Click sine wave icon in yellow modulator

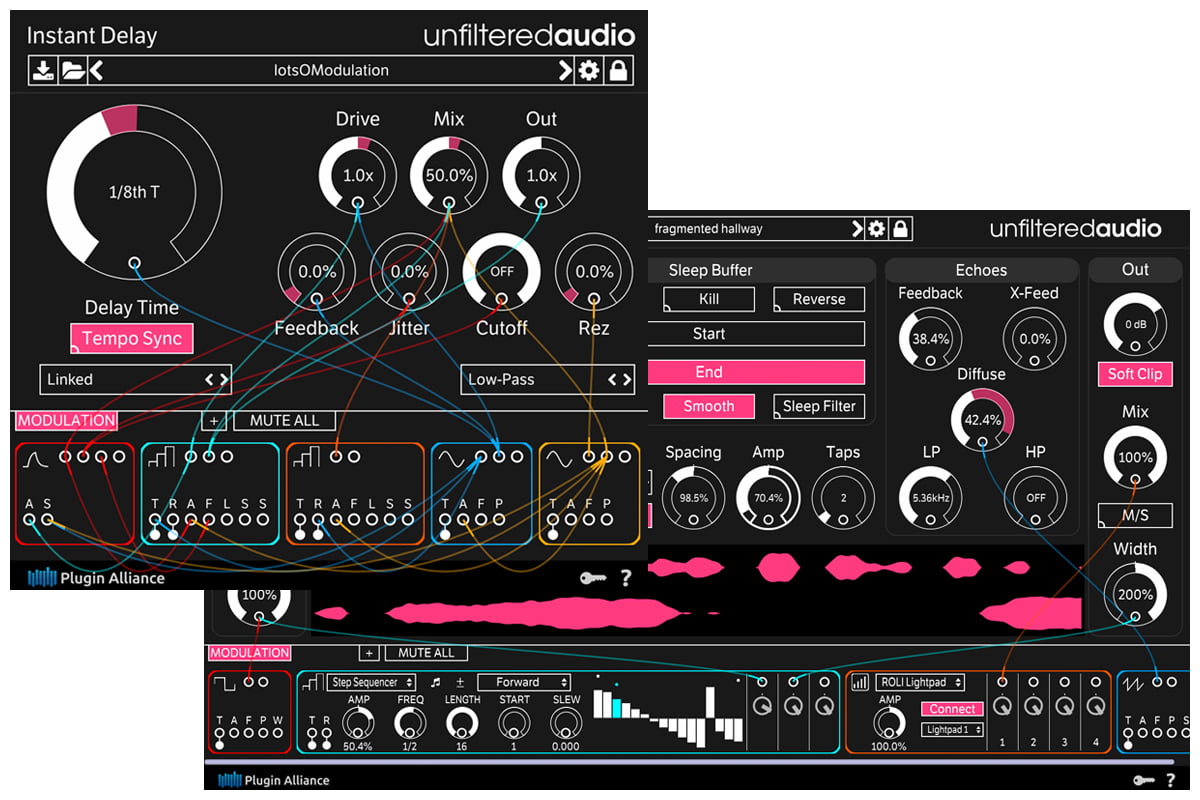point(559,459)
